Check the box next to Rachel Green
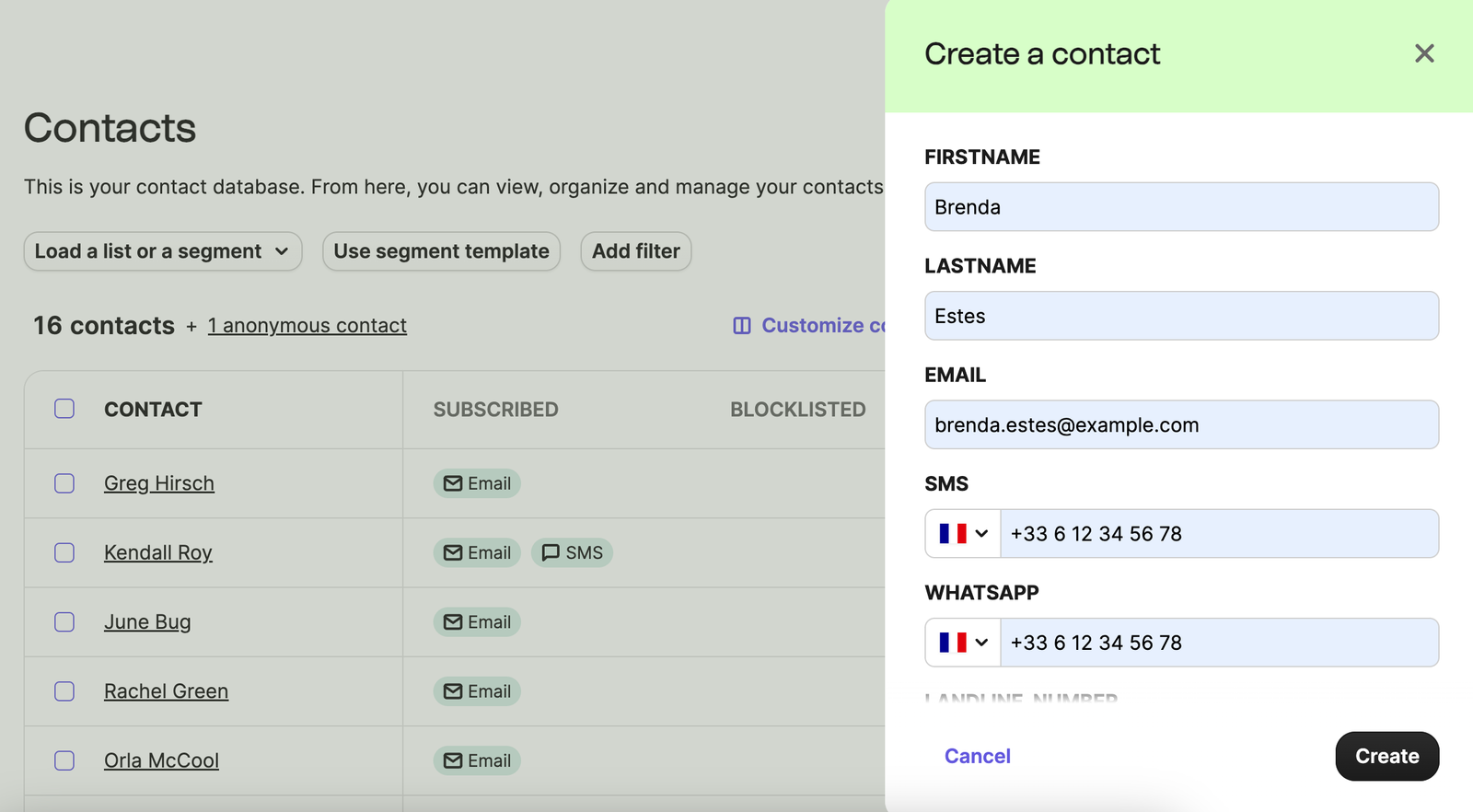The height and width of the screenshot is (812, 1473). point(64,691)
